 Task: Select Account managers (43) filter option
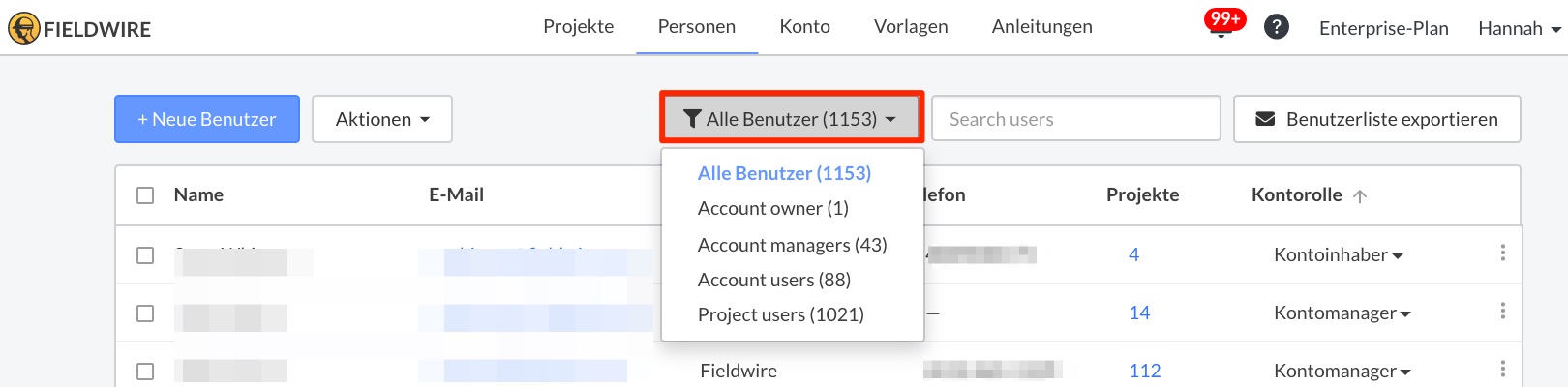pos(793,245)
